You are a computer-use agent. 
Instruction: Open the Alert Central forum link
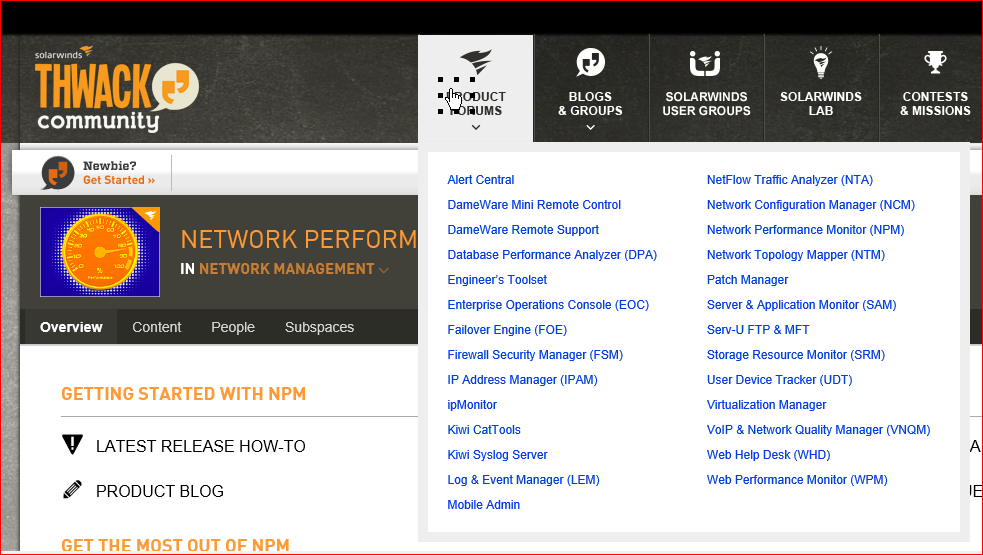pos(481,179)
